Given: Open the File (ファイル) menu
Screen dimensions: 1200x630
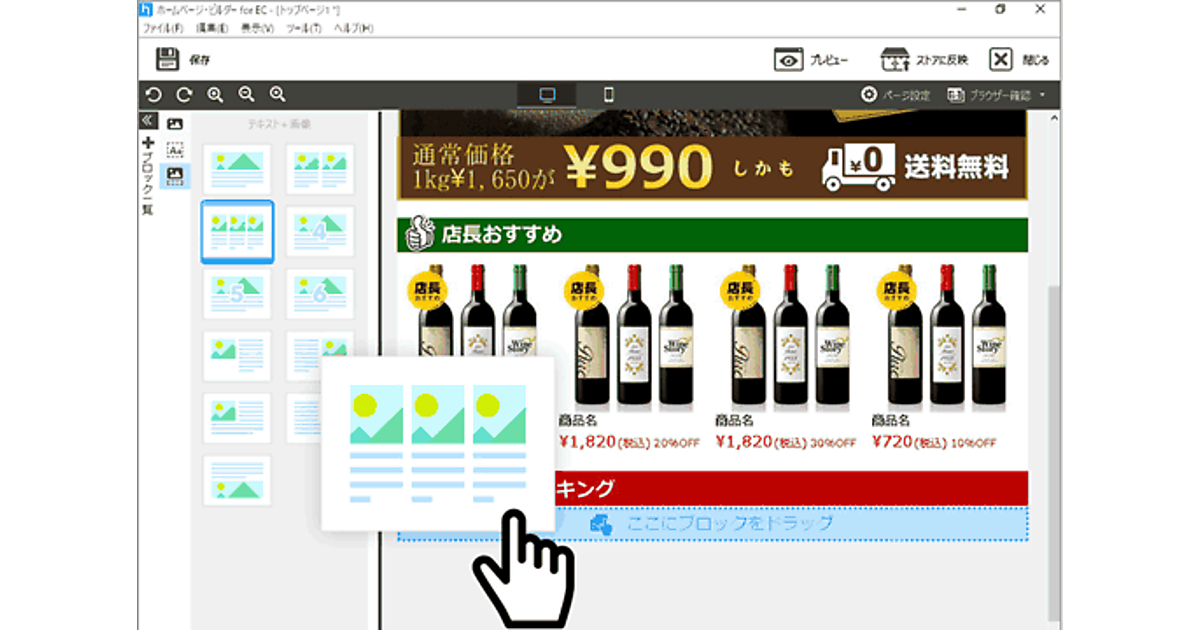Looking at the screenshot, I should [x=162, y=28].
